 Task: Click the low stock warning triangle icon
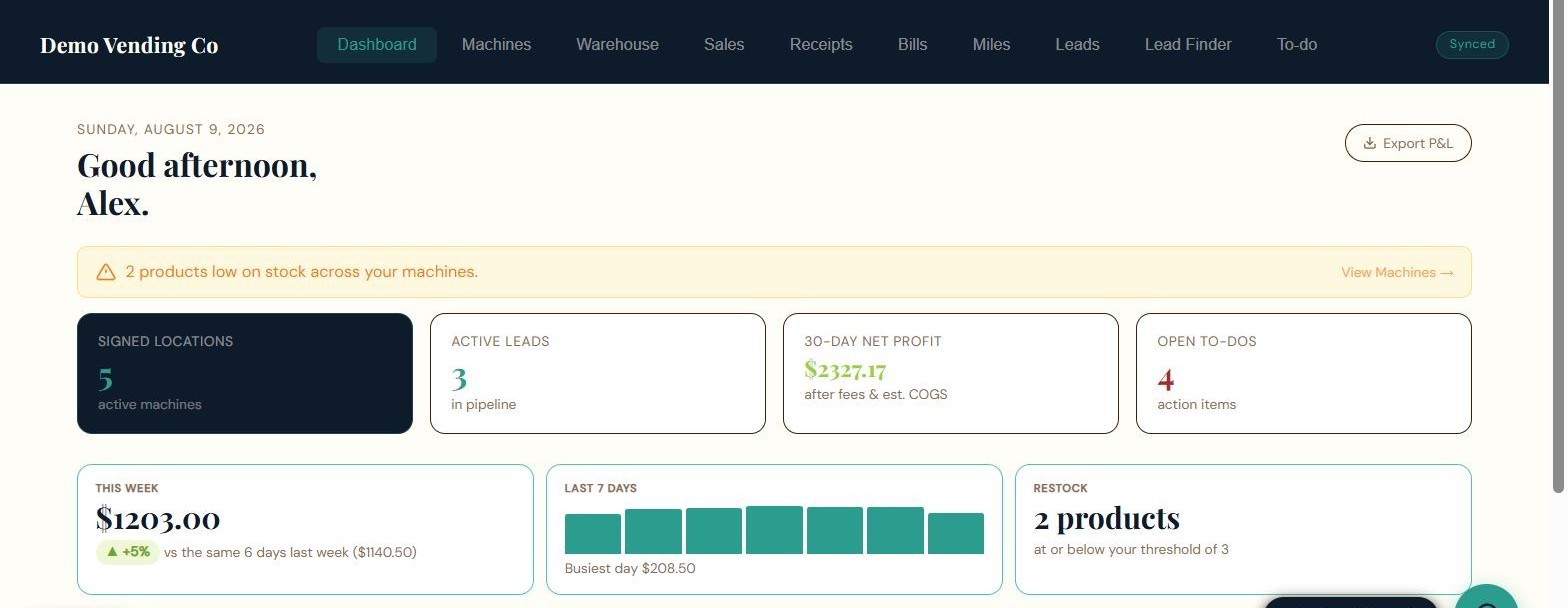(x=106, y=272)
